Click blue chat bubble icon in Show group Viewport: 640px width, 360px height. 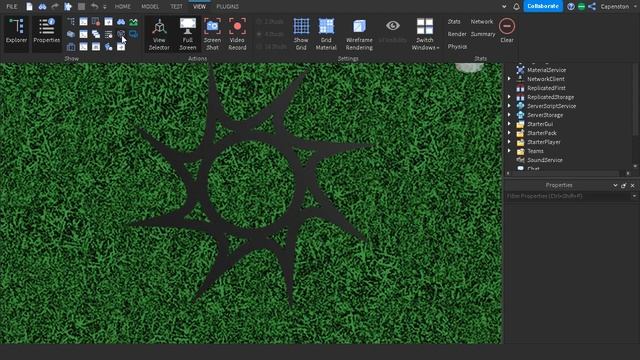133,34
